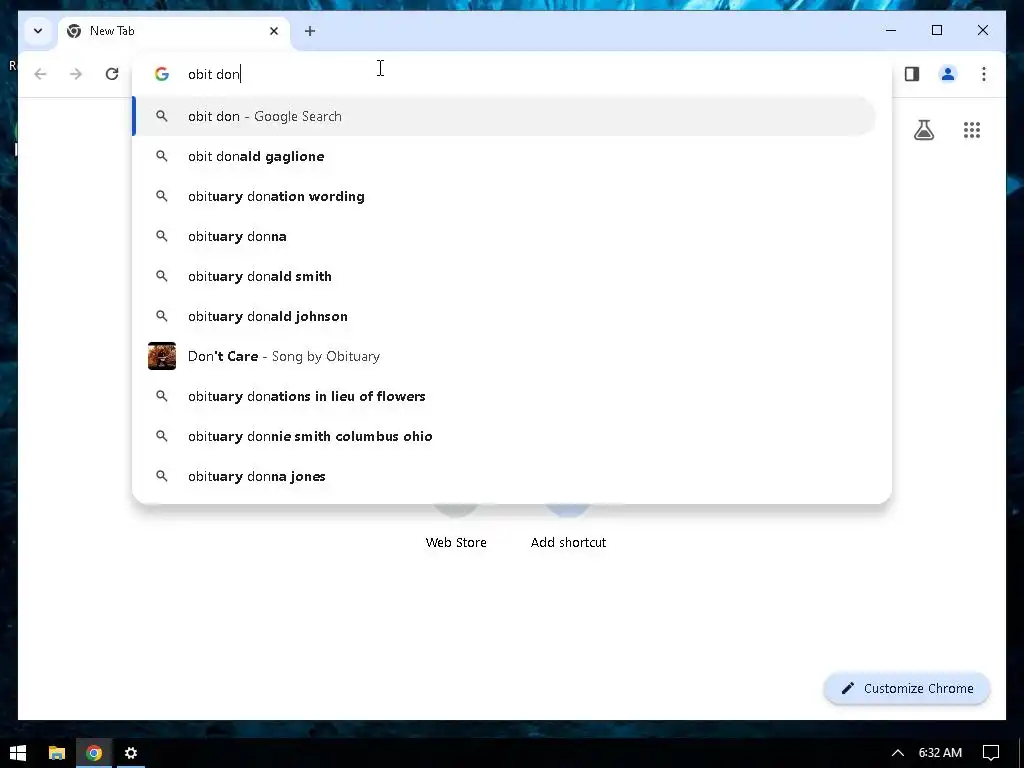The height and width of the screenshot is (768, 1024).
Task: Reload the page
Action: (112, 74)
